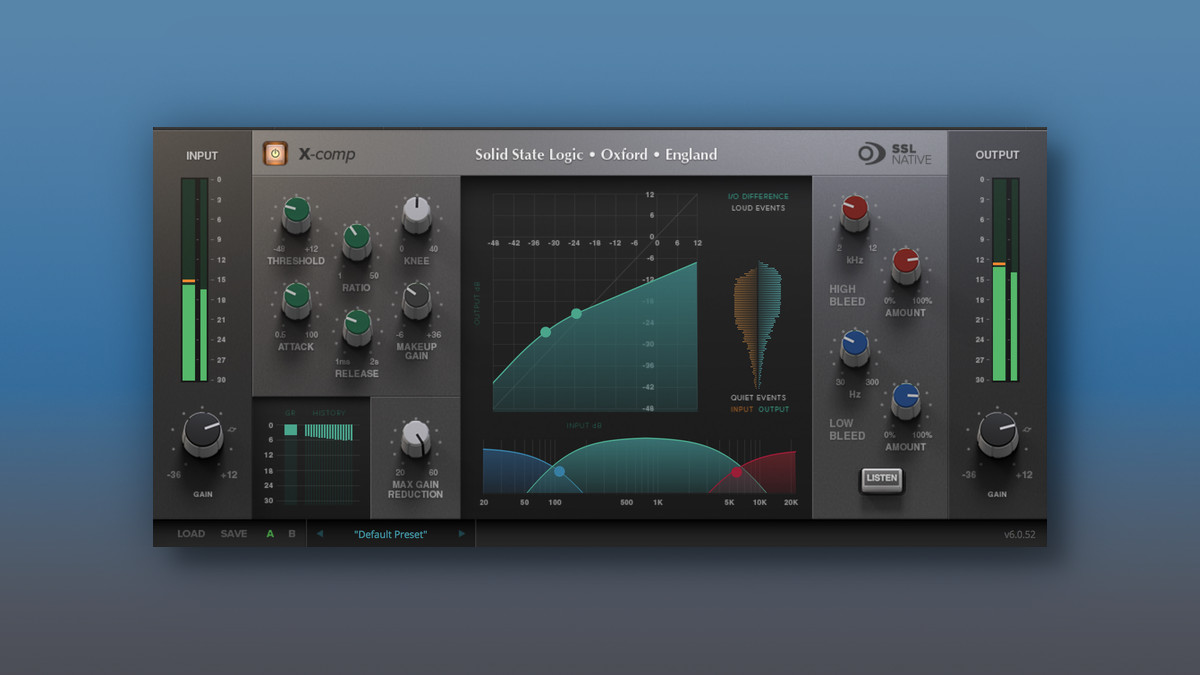Switch to preset slot B
Screen dimensions: 1200x675
[292, 534]
